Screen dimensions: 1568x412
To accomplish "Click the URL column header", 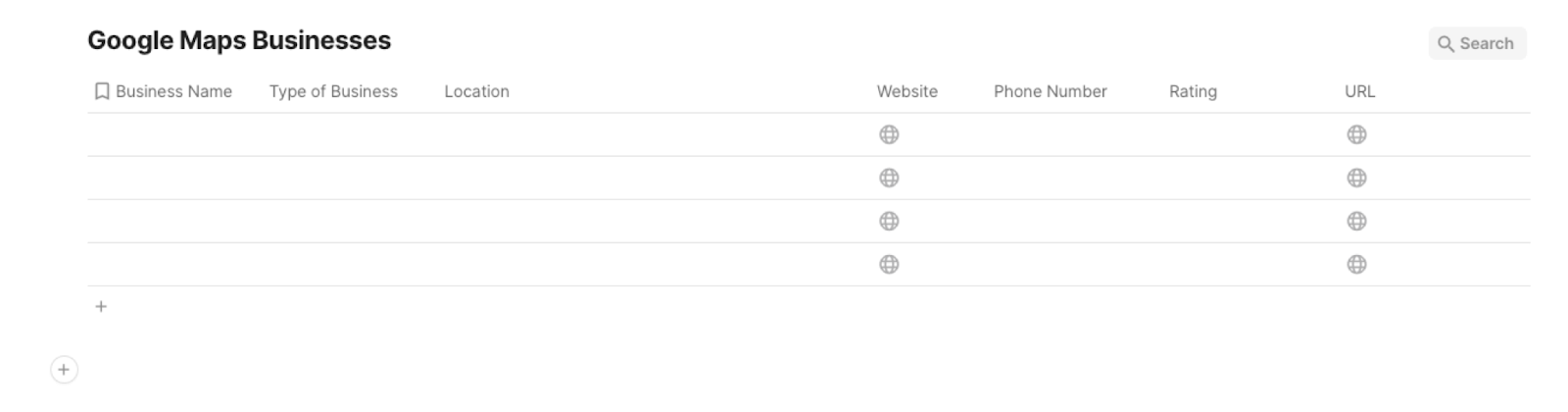I will [x=1359, y=91].
